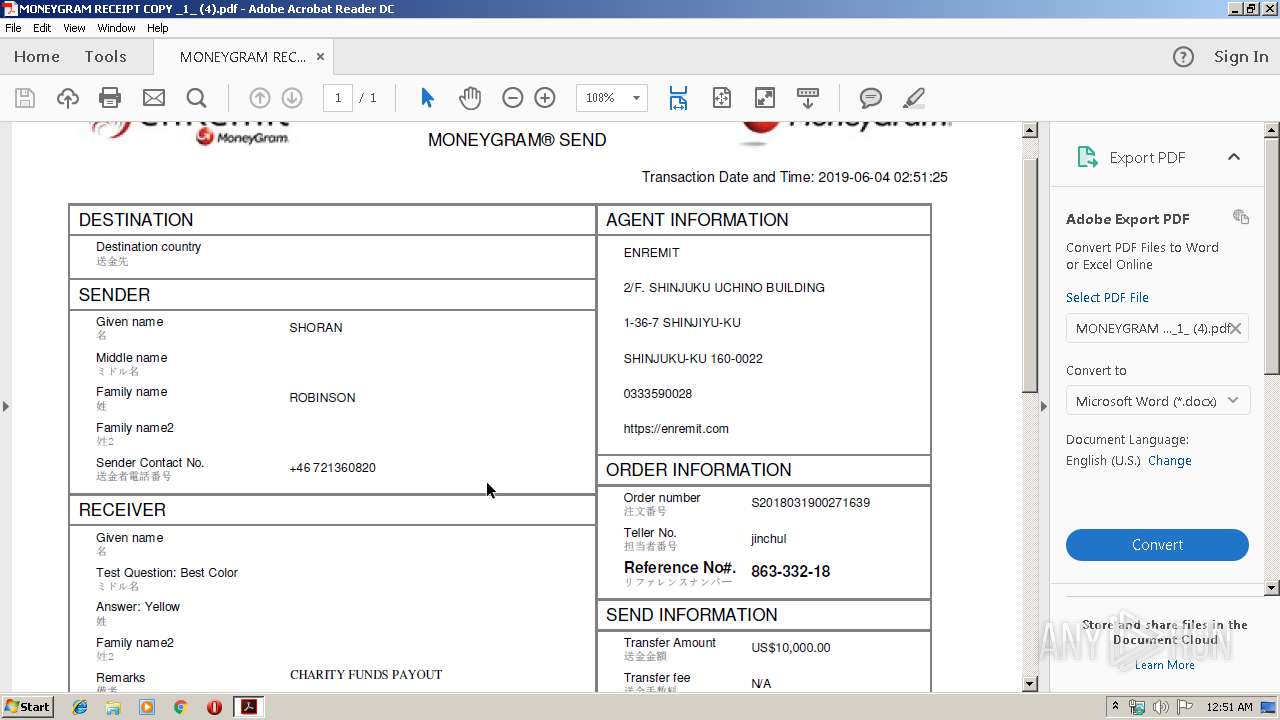Open the Window menu

tap(117, 28)
